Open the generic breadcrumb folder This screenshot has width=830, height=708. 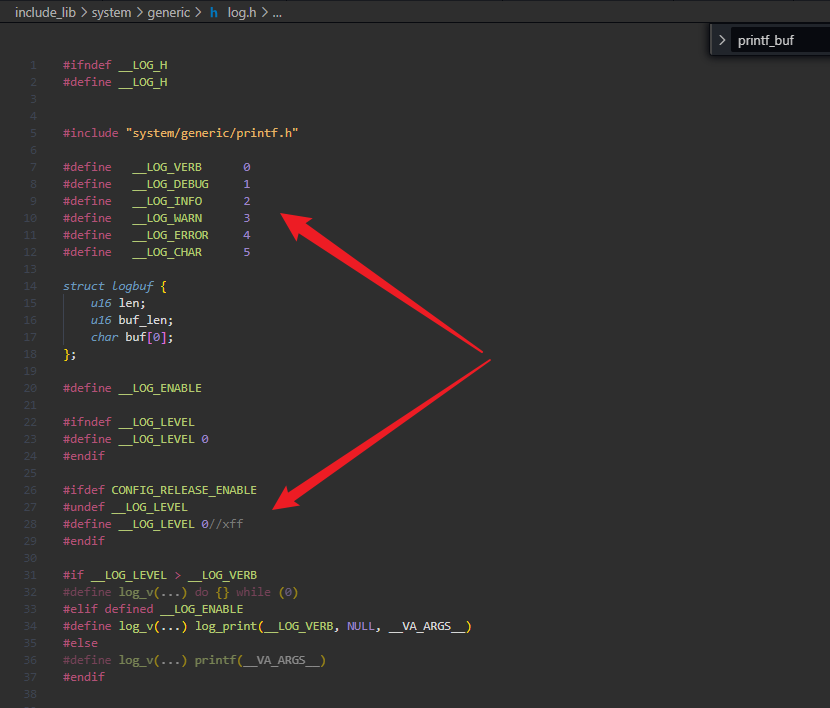coord(168,12)
